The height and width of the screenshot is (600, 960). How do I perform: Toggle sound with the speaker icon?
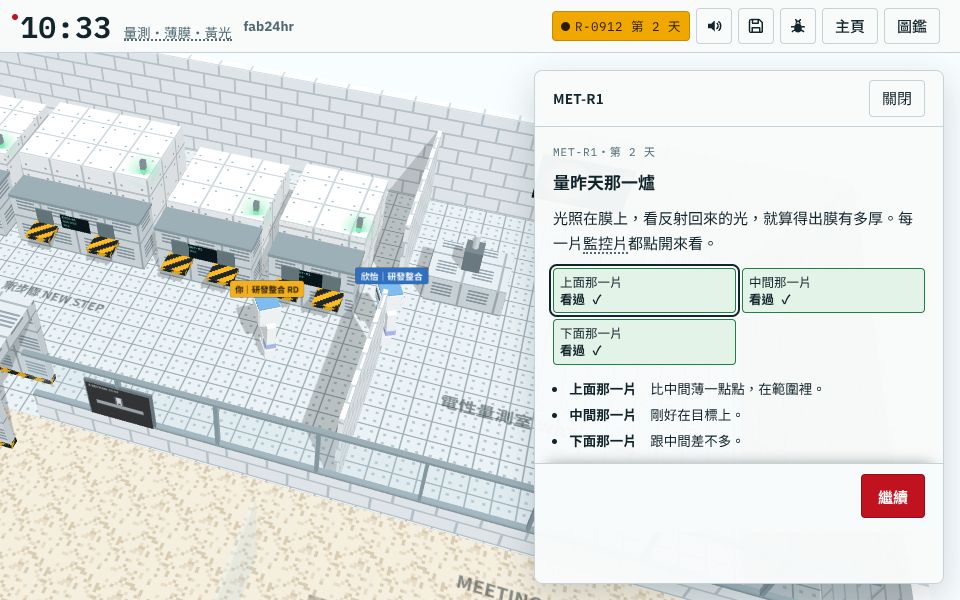[x=714, y=26]
